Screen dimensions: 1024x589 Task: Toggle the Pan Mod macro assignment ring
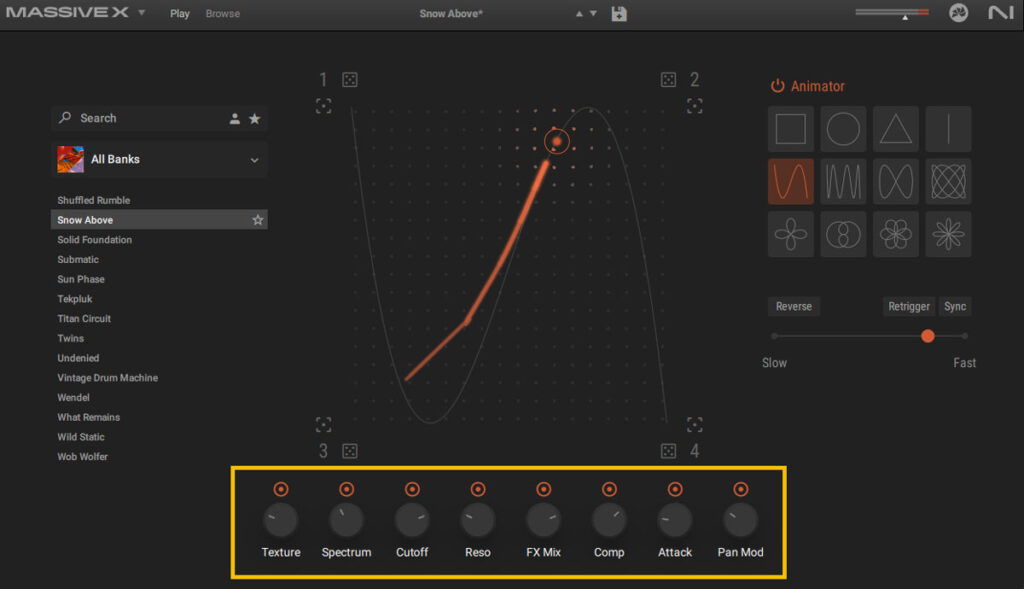tap(741, 489)
